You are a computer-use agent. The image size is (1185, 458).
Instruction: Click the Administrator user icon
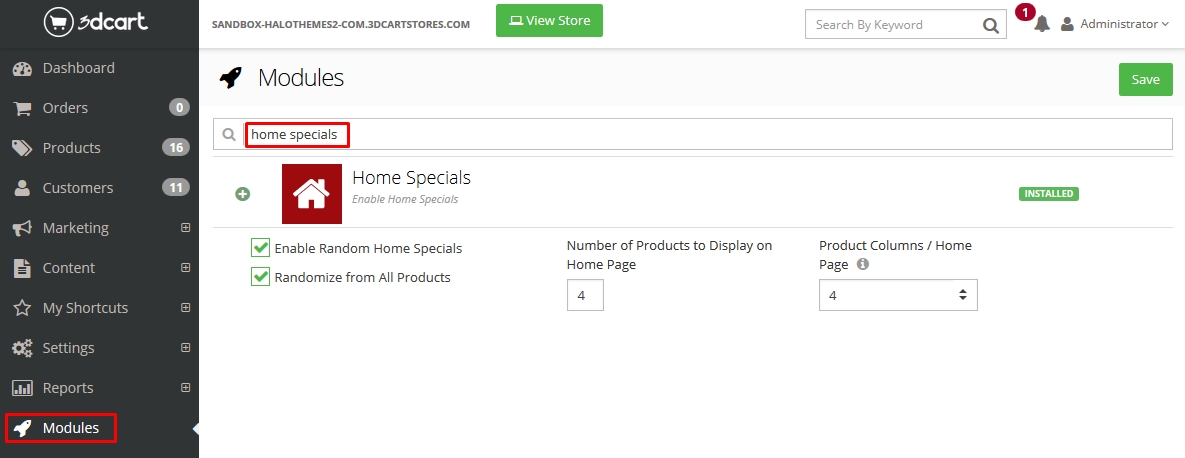1067,24
